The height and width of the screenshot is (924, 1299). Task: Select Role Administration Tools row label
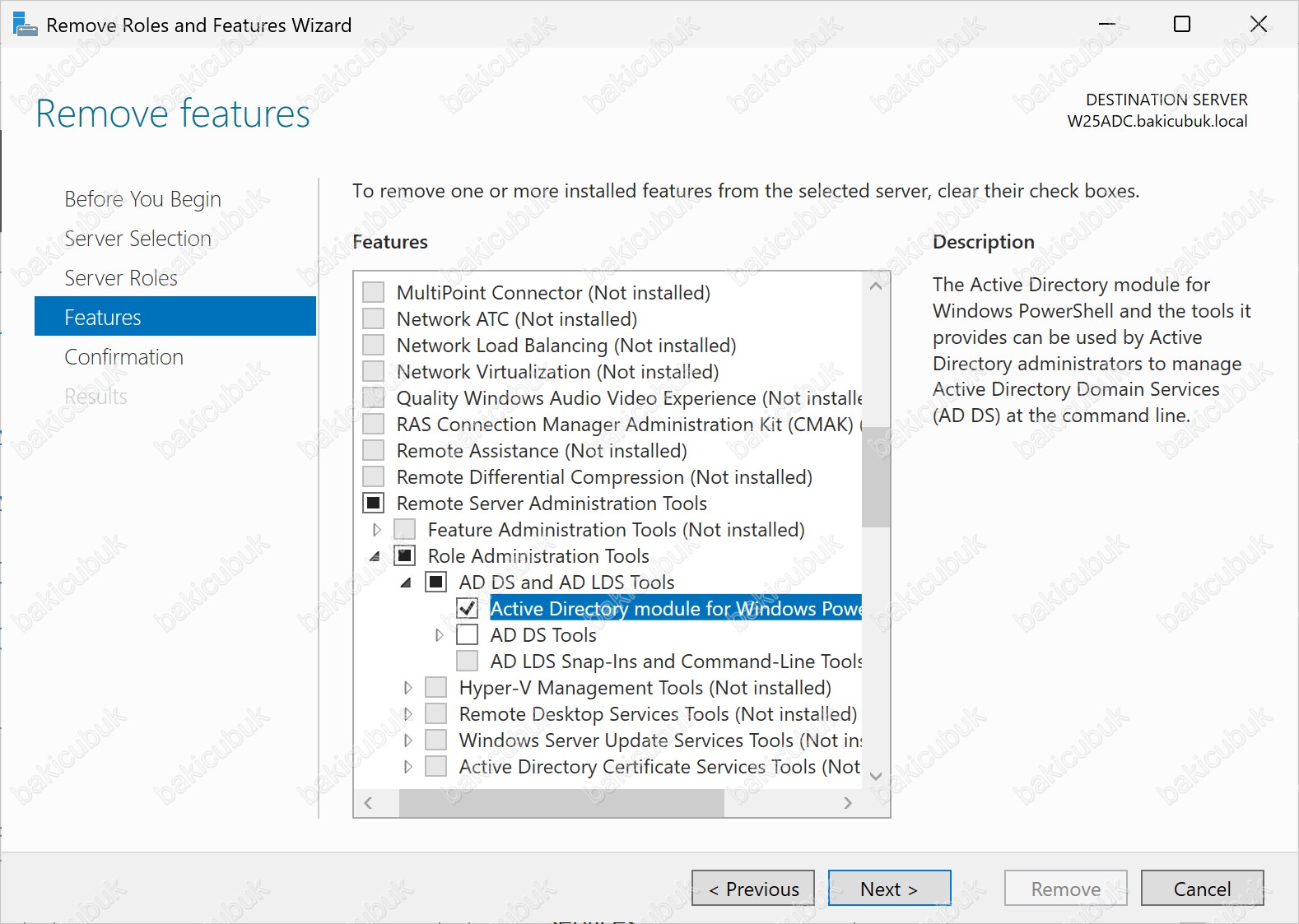[x=538, y=556]
